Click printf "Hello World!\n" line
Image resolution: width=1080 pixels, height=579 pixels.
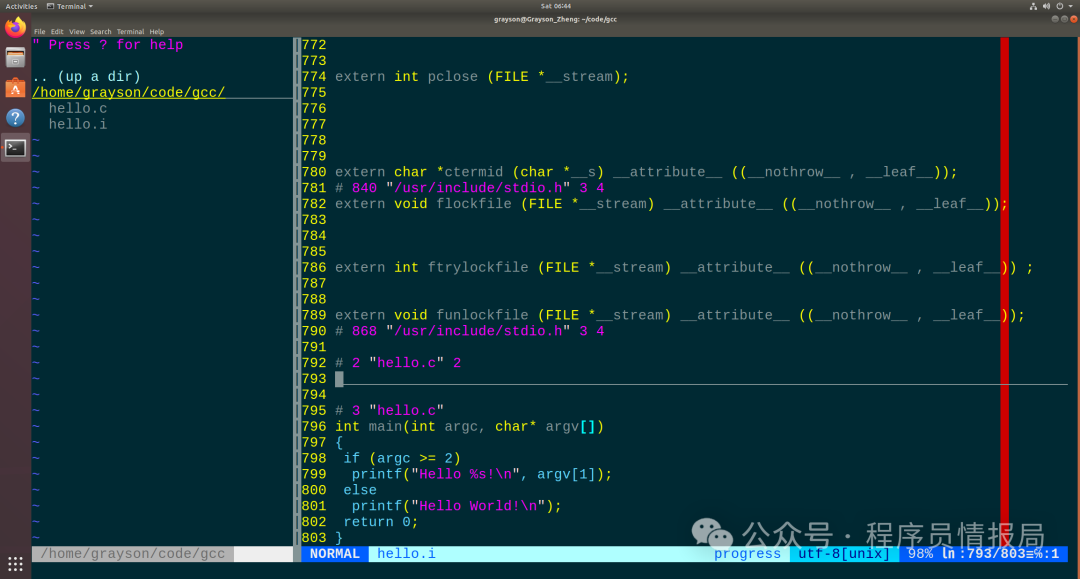click(x=457, y=505)
